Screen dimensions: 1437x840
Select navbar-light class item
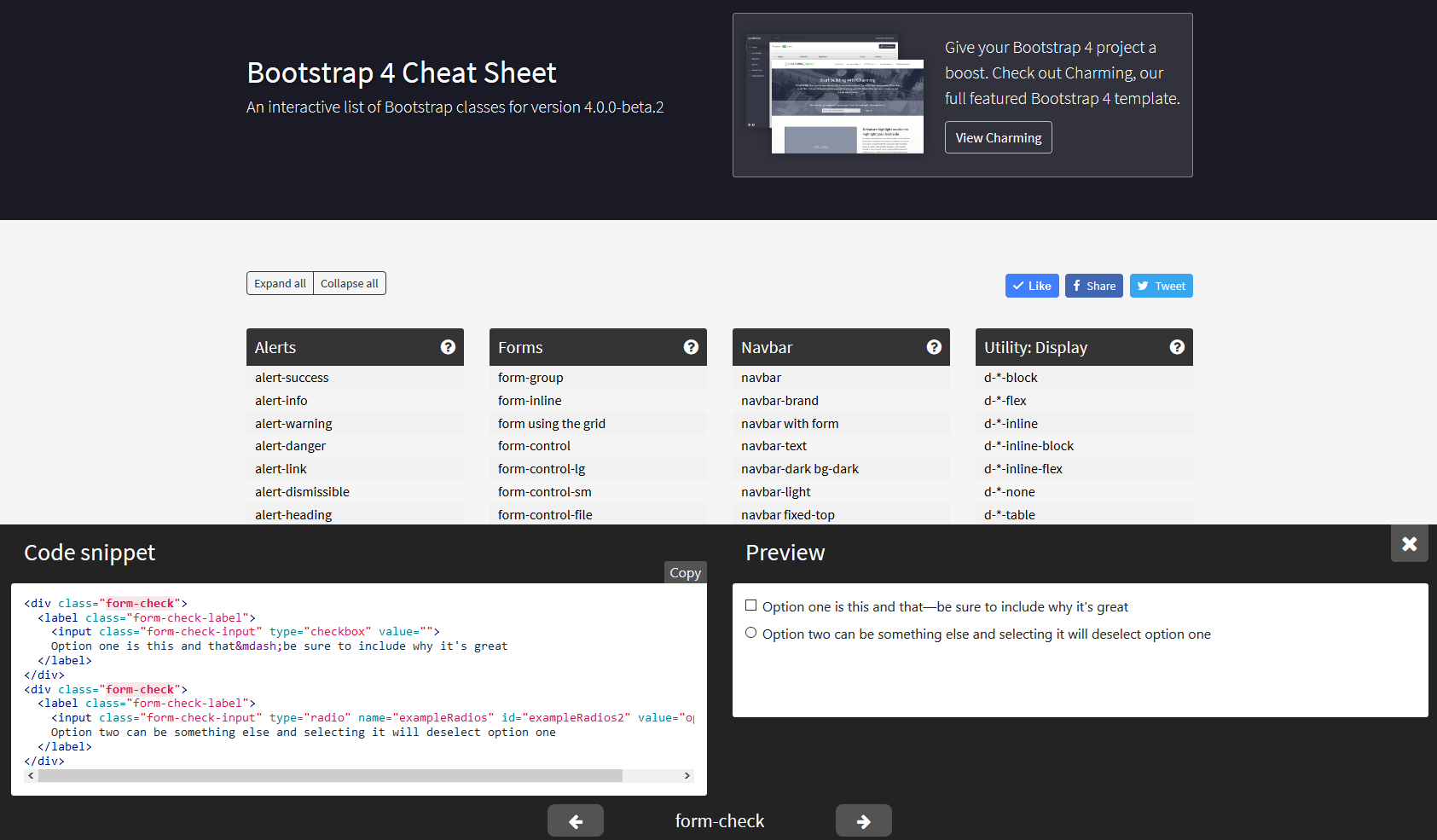click(841, 491)
